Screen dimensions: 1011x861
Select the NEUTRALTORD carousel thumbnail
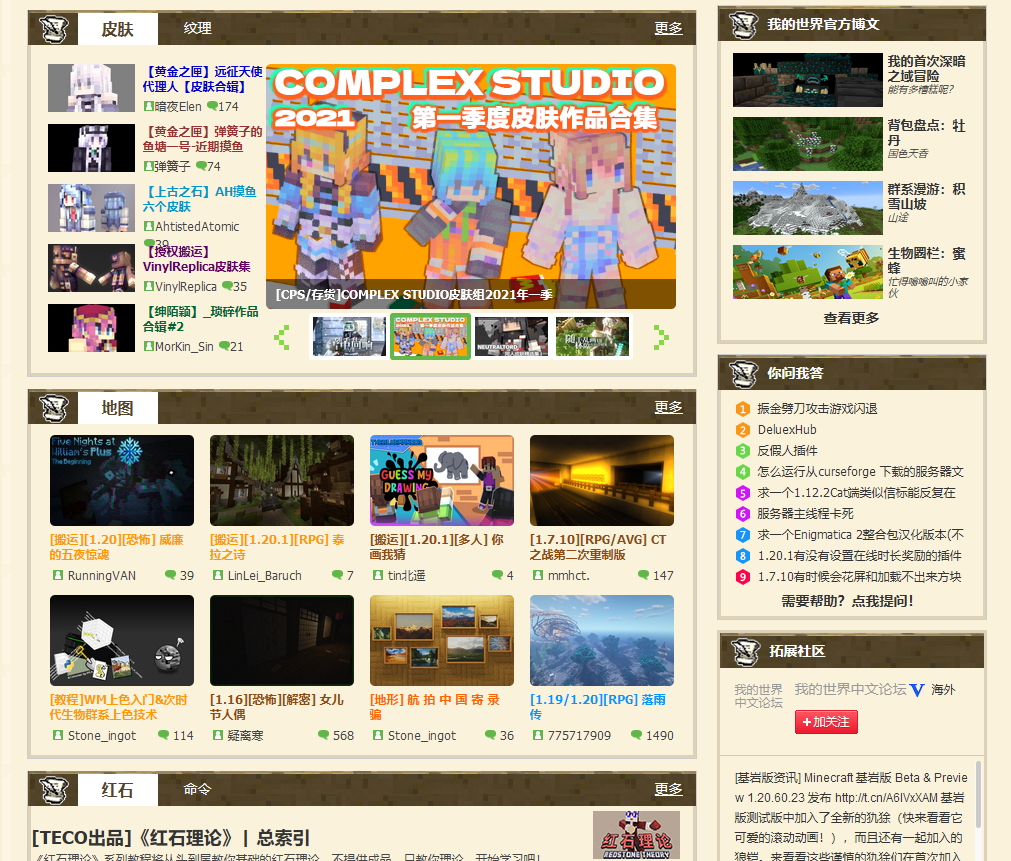pyautogui.click(x=511, y=336)
